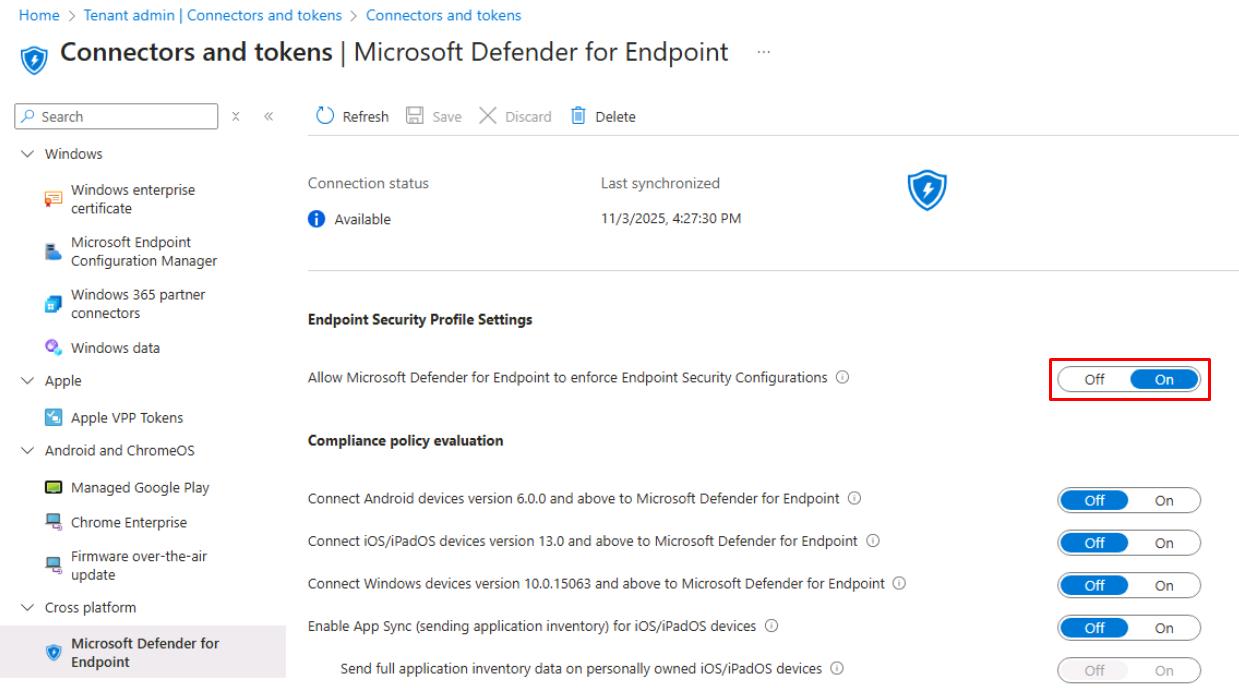Clear the search box with X icon
This screenshot has width=1239, height=688.
[236, 117]
